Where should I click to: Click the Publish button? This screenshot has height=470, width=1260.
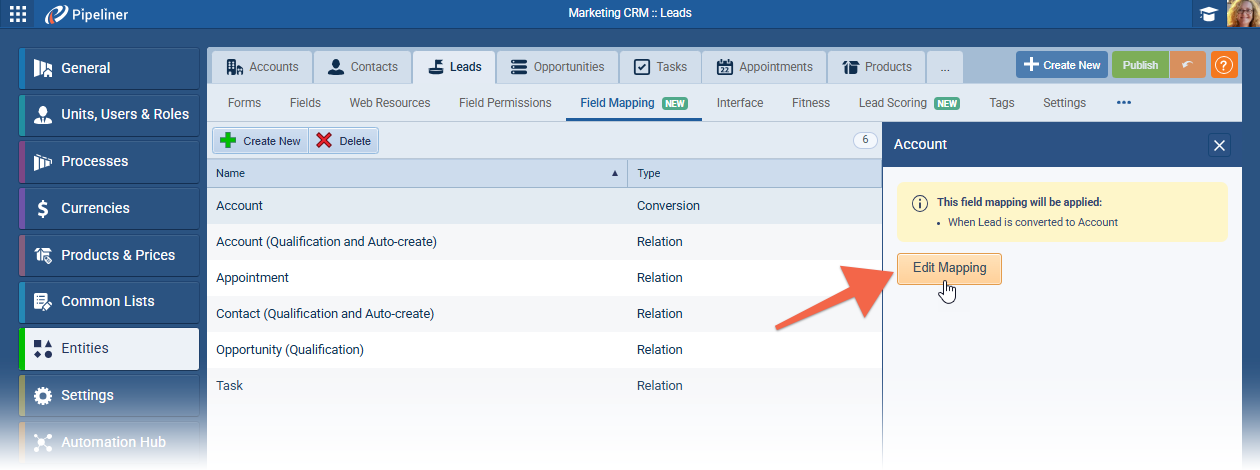[1140, 65]
